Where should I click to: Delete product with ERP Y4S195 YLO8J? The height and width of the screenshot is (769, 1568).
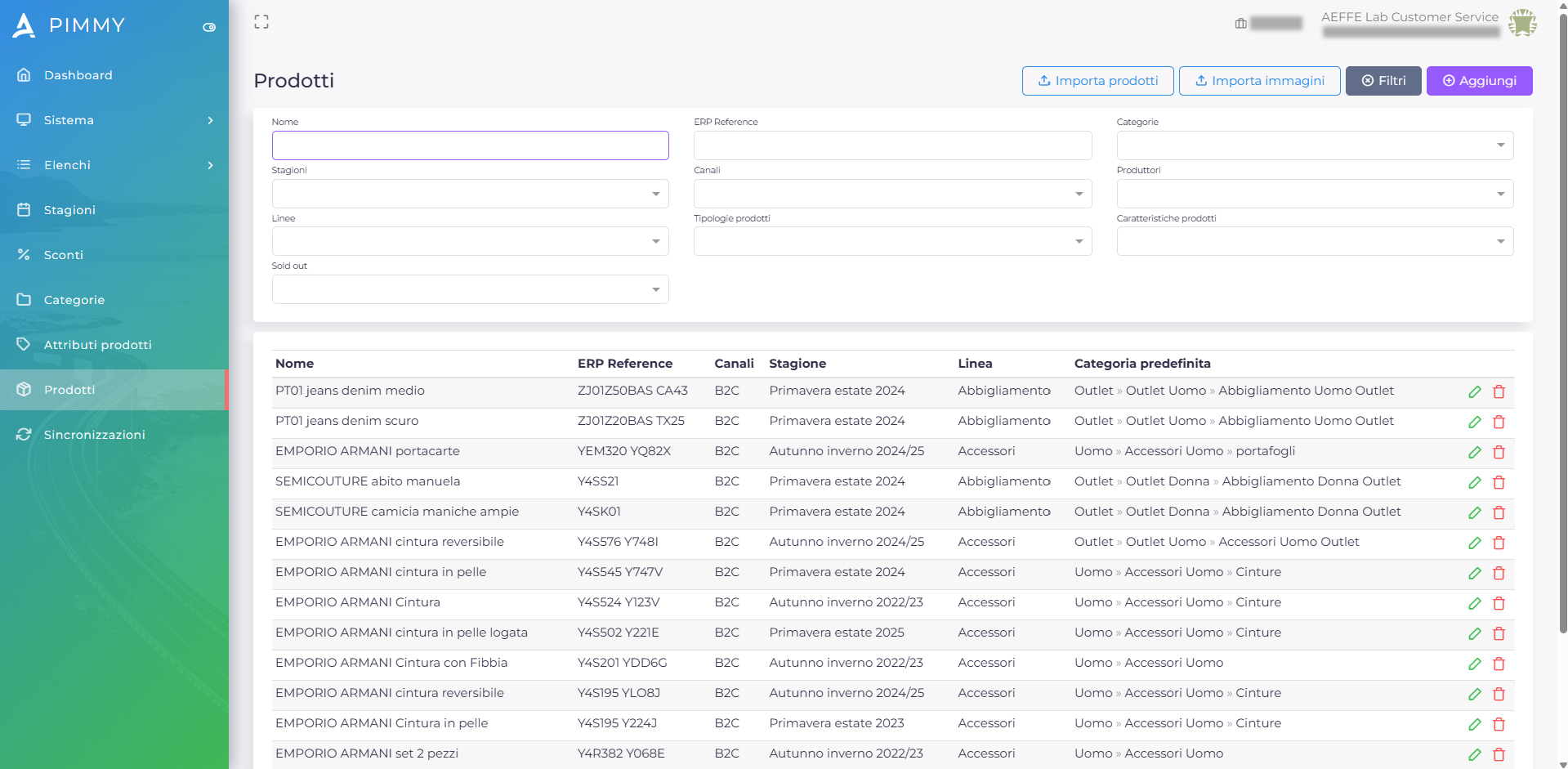click(1499, 695)
